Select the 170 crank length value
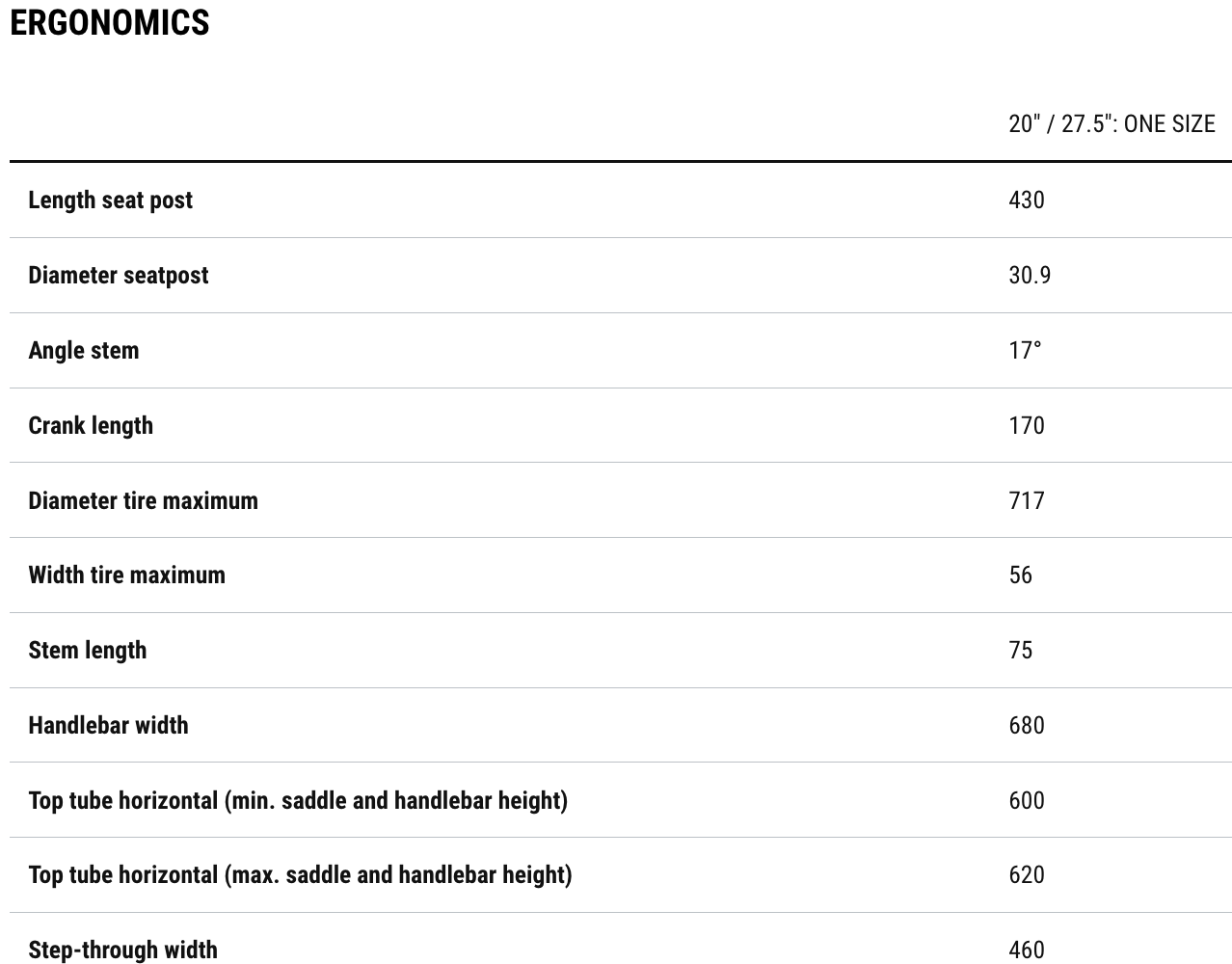1232x964 pixels. tap(1027, 425)
